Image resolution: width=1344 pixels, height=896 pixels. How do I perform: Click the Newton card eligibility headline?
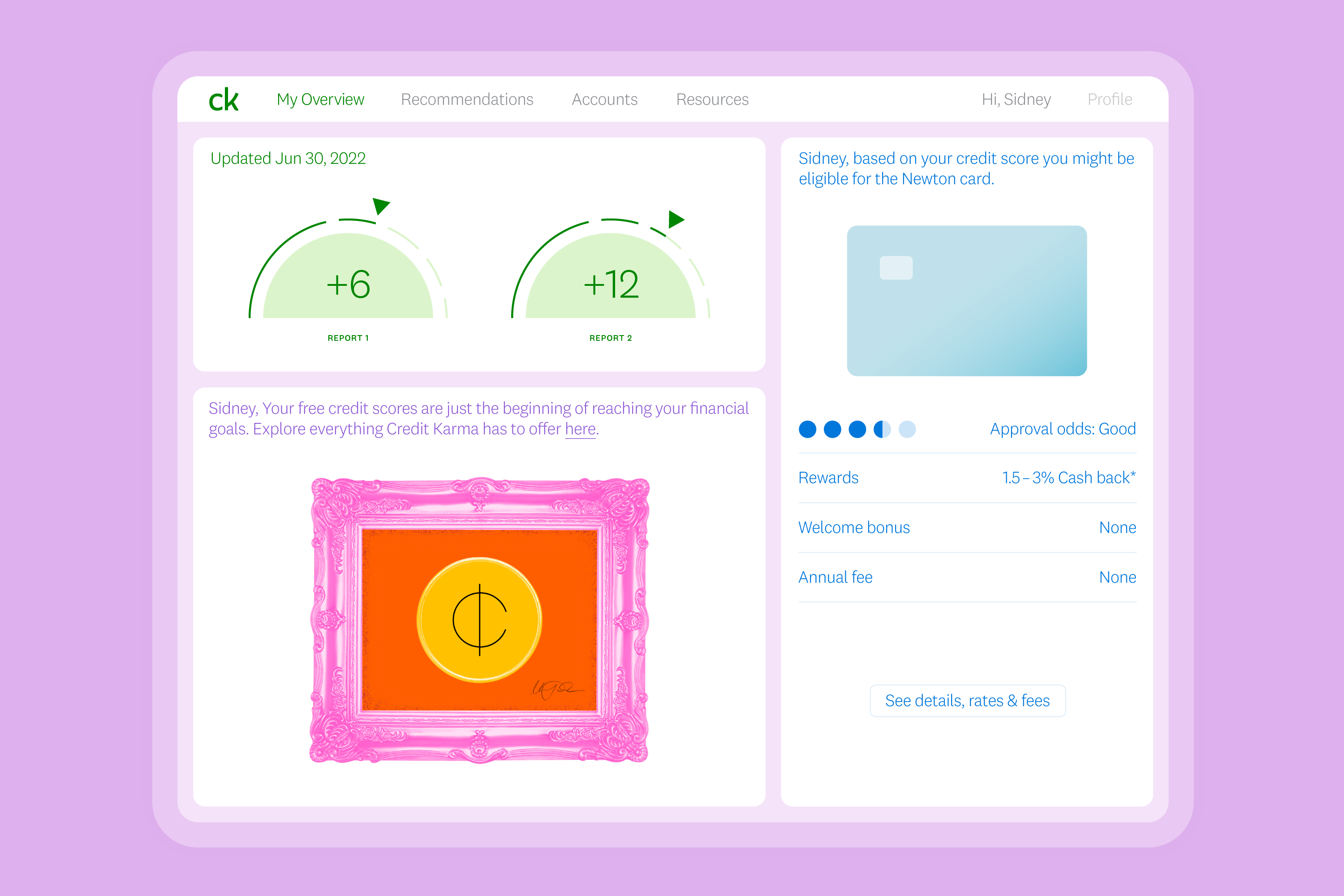tap(966, 168)
